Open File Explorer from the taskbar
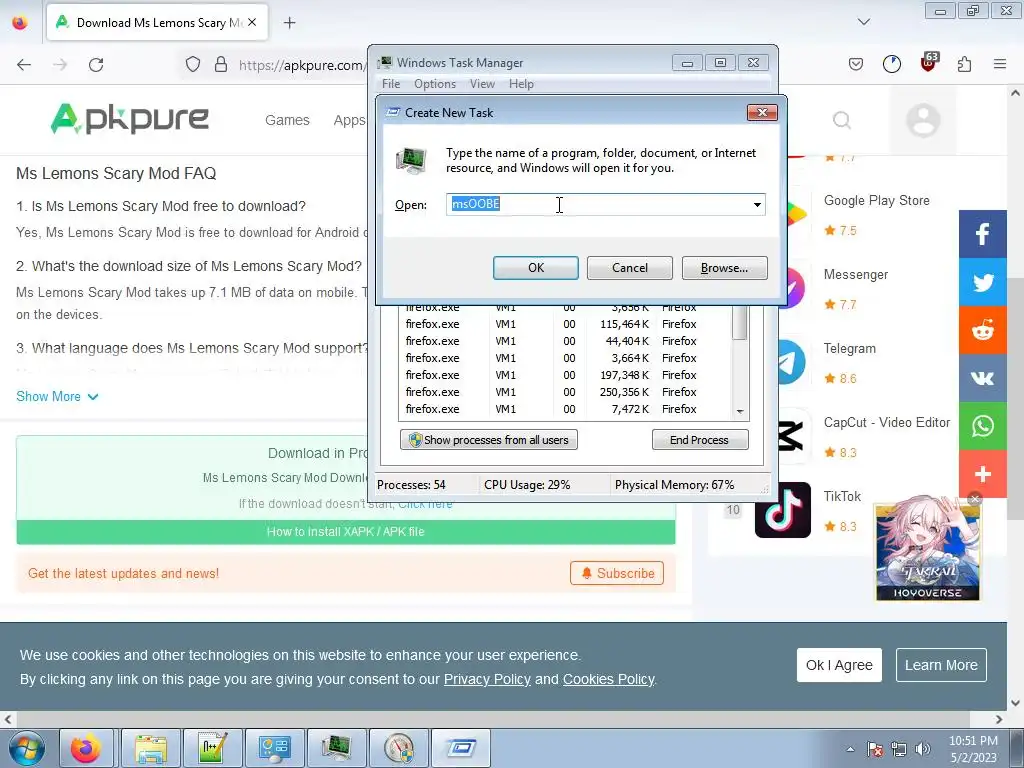 pyautogui.click(x=151, y=748)
